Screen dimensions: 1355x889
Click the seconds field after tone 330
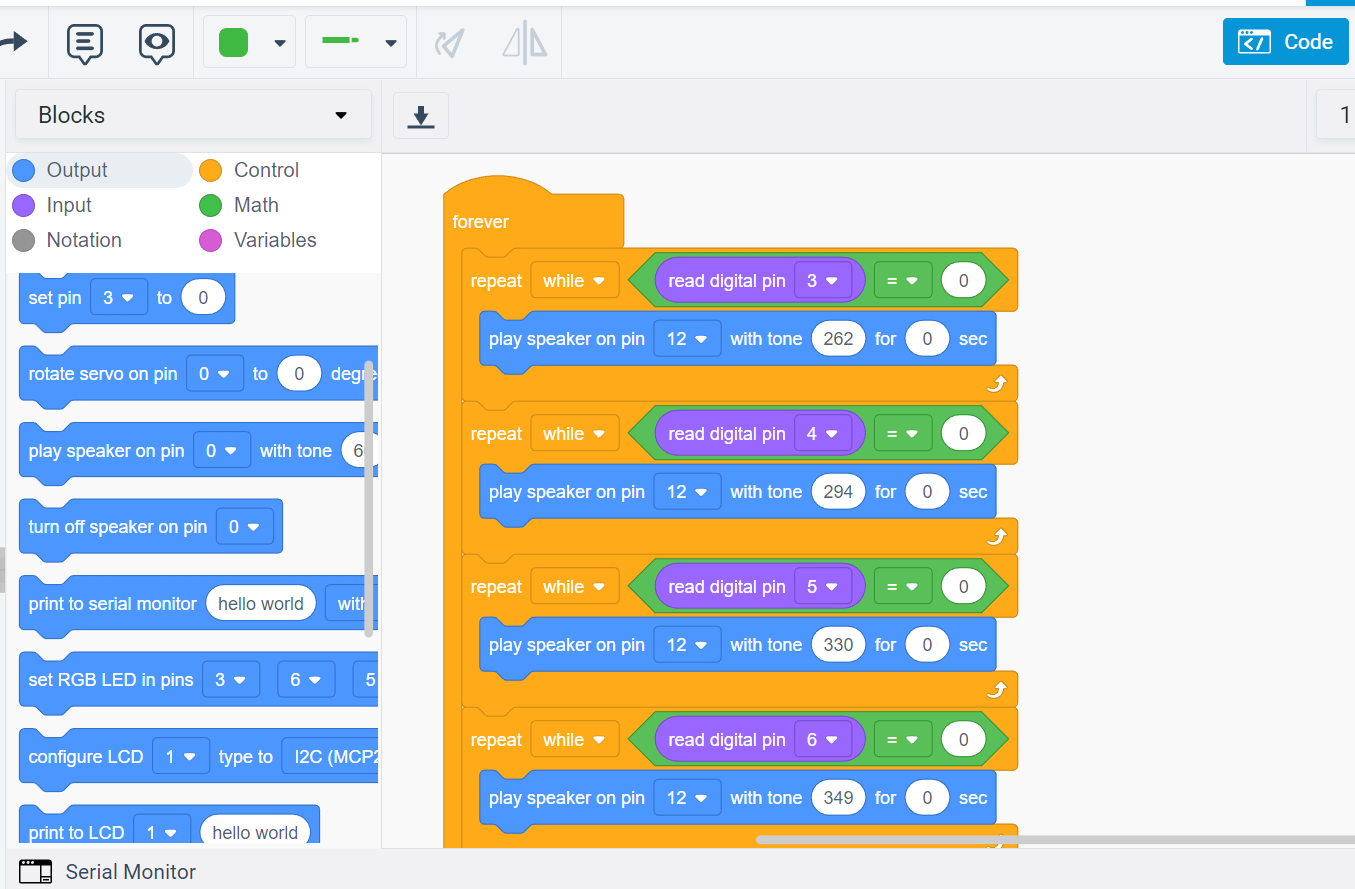pos(927,645)
